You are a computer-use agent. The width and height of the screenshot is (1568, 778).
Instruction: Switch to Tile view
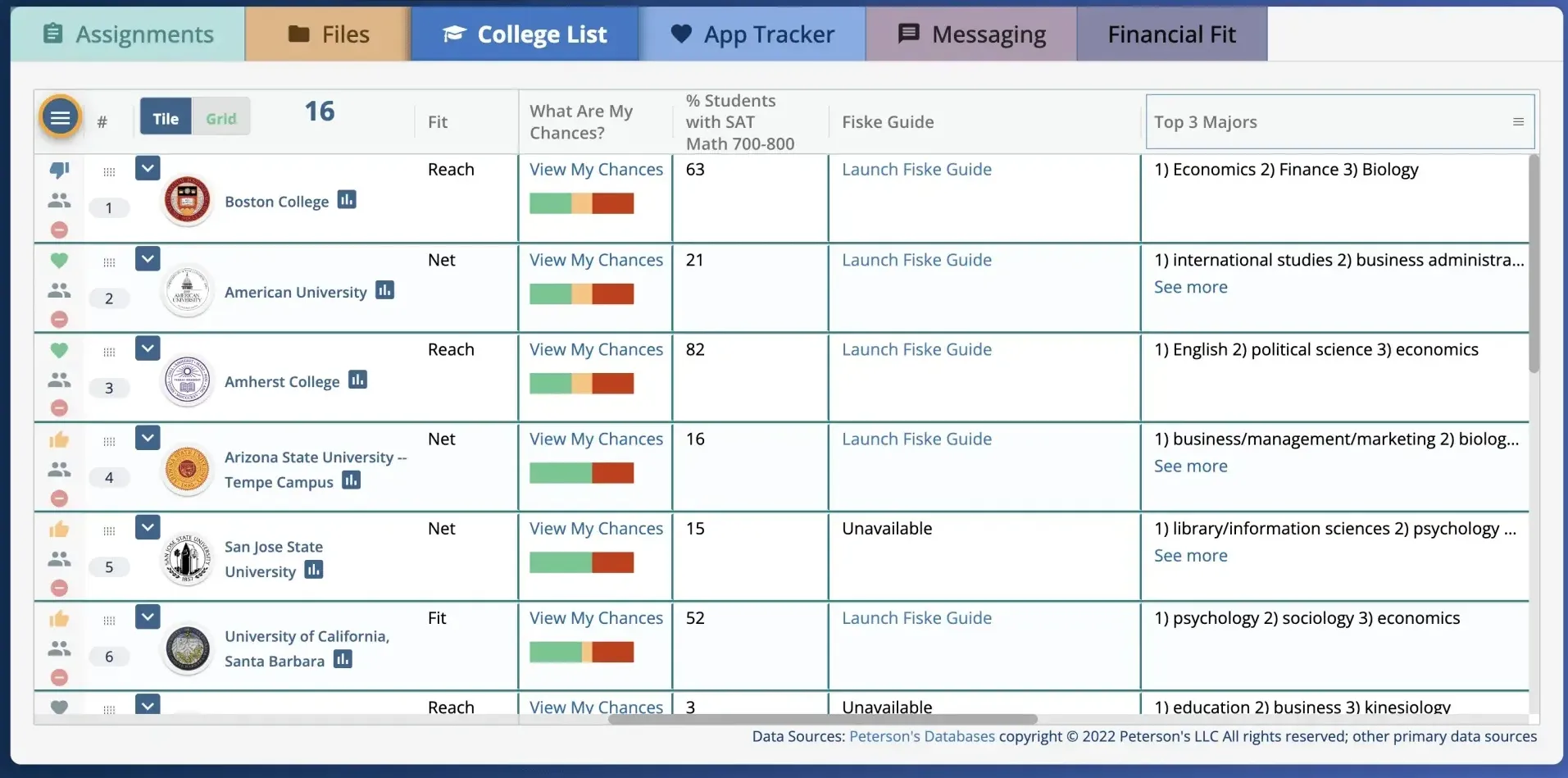click(x=166, y=118)
